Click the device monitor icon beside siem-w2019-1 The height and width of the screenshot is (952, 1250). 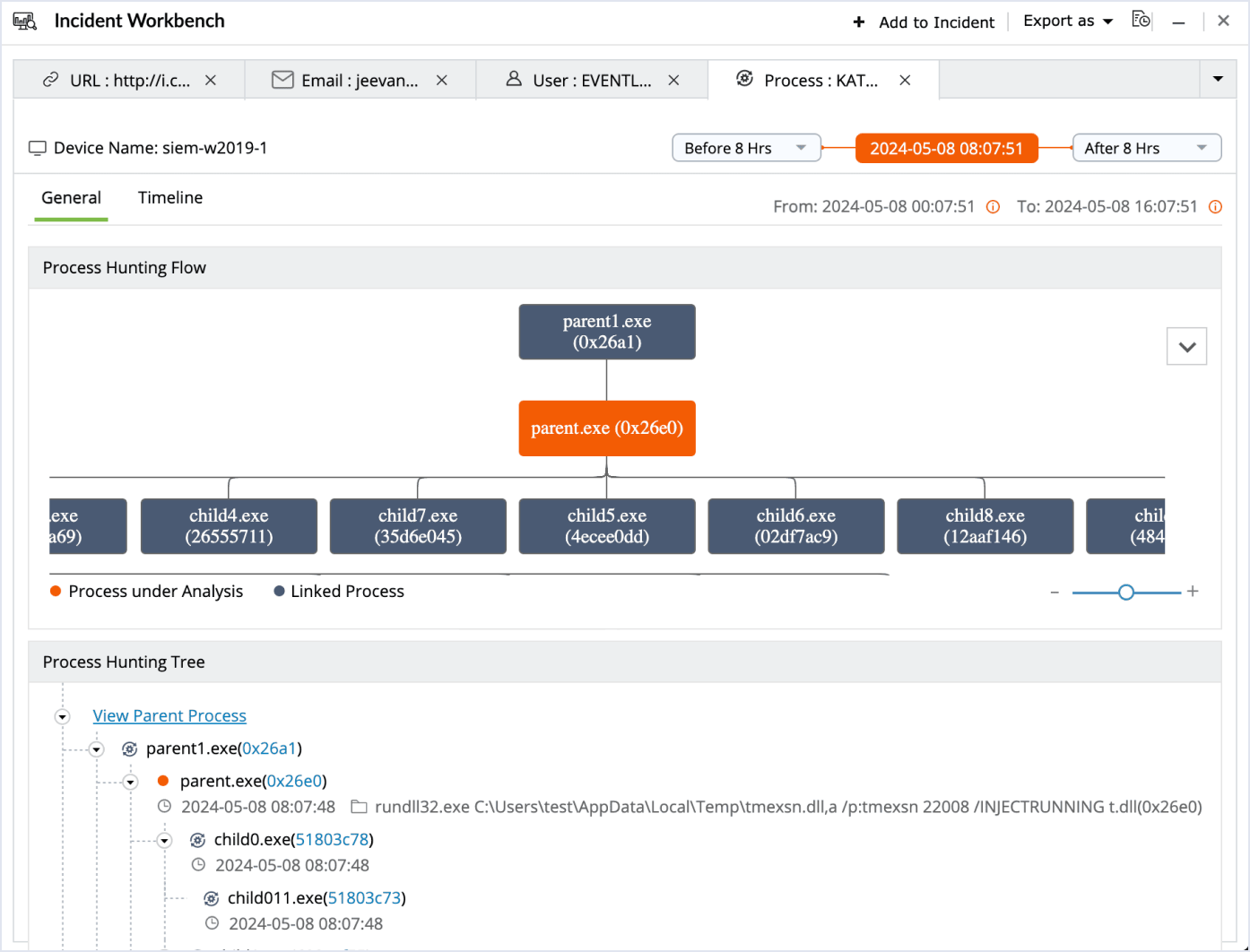(37, 147)
